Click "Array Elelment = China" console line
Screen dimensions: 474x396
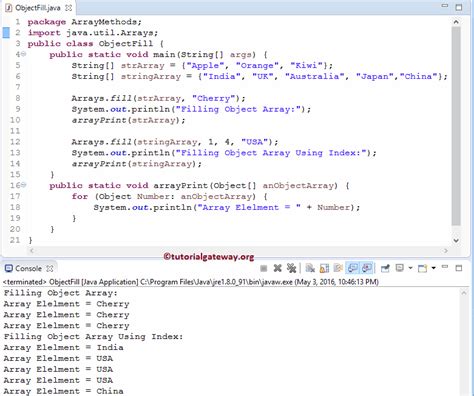(63, 391)
